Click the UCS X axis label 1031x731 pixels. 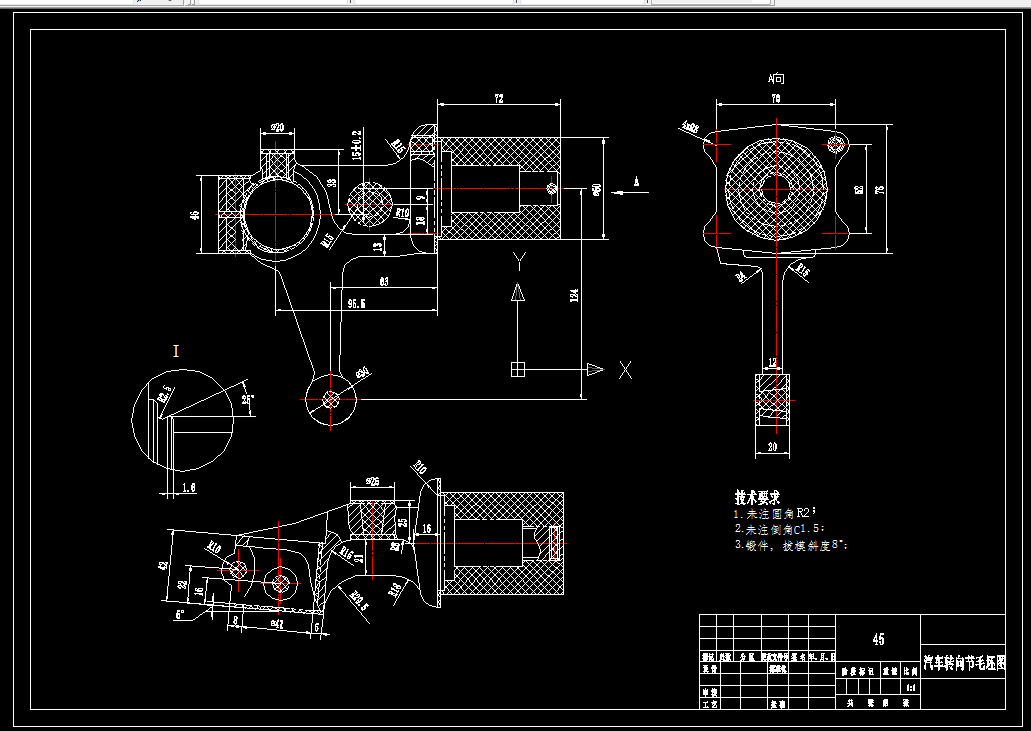tap(625, 370)
